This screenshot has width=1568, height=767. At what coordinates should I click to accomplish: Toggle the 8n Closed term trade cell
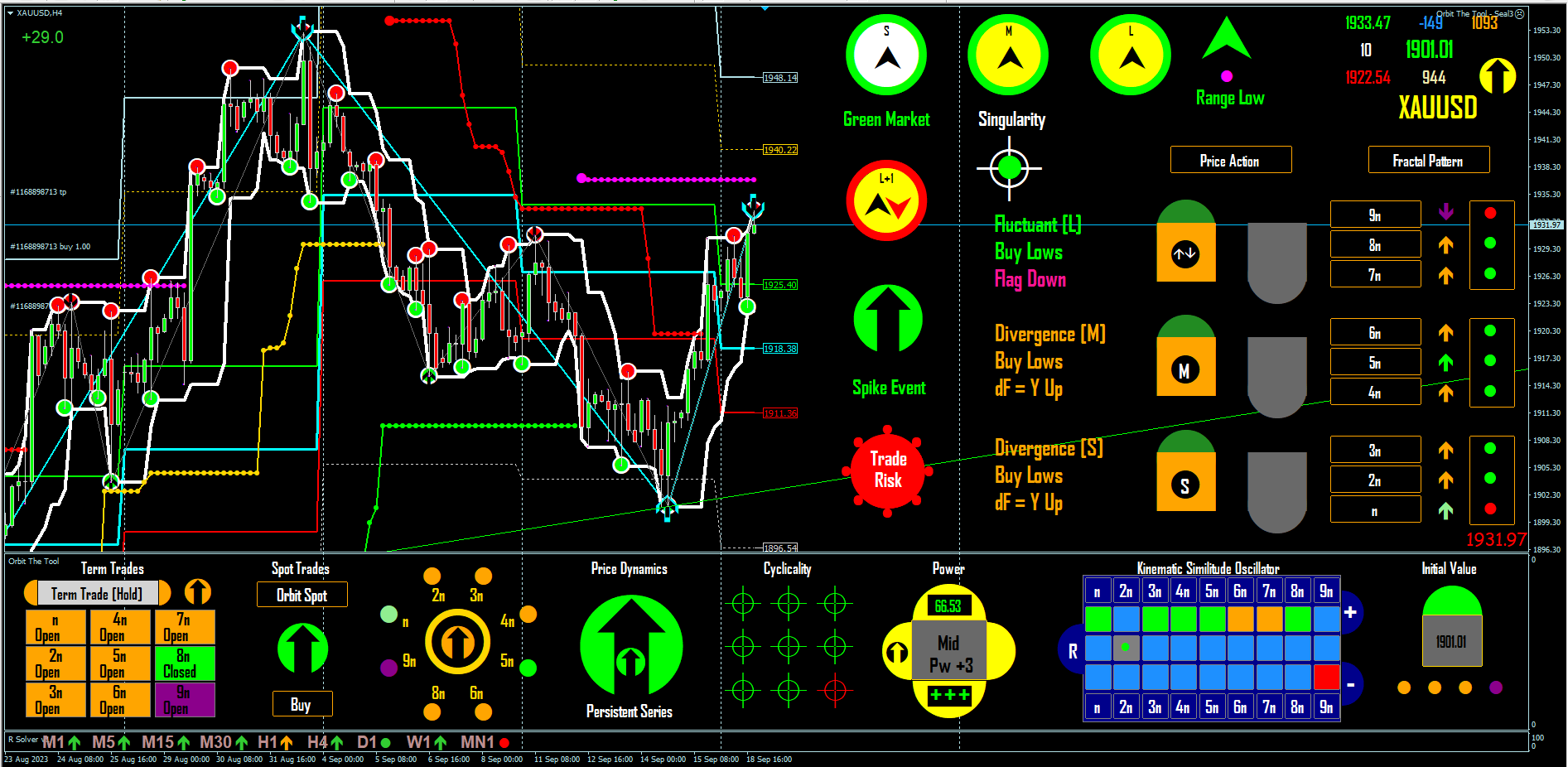pos(184,663)
